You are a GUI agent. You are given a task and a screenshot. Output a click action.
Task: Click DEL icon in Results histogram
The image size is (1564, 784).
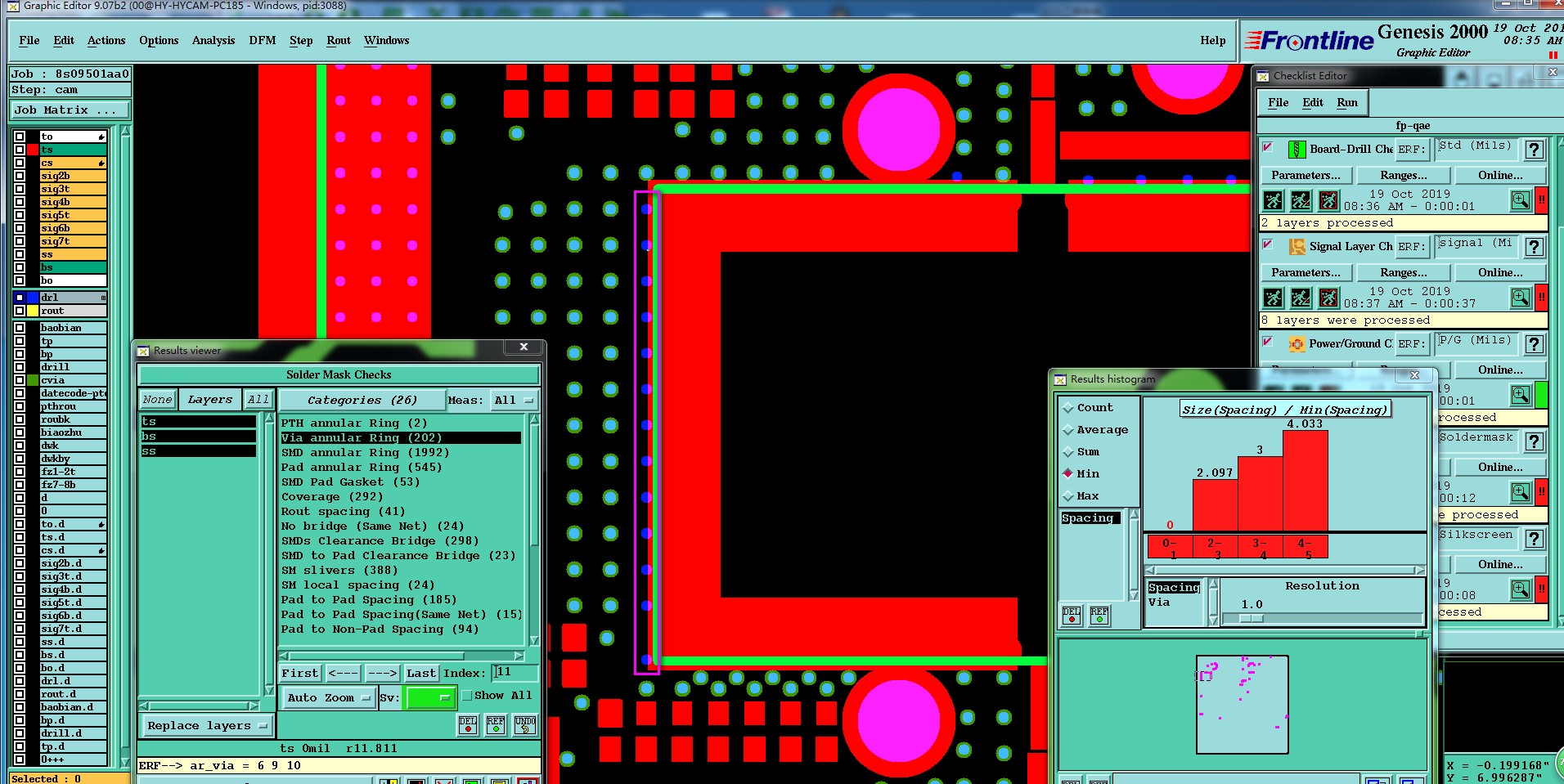1072,616
